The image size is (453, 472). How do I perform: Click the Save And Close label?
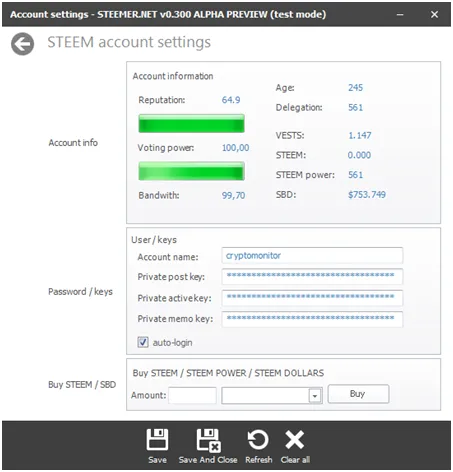click(x=208, y=460)
